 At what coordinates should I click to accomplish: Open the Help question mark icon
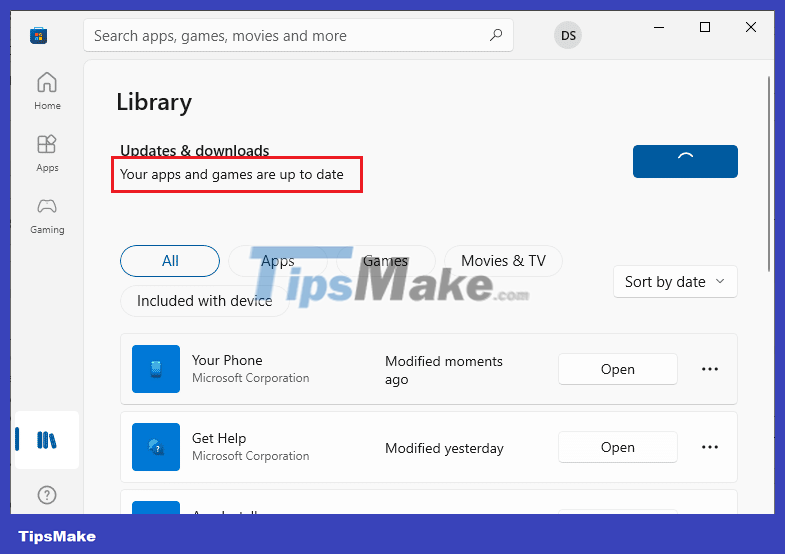(x=47, y=495)
